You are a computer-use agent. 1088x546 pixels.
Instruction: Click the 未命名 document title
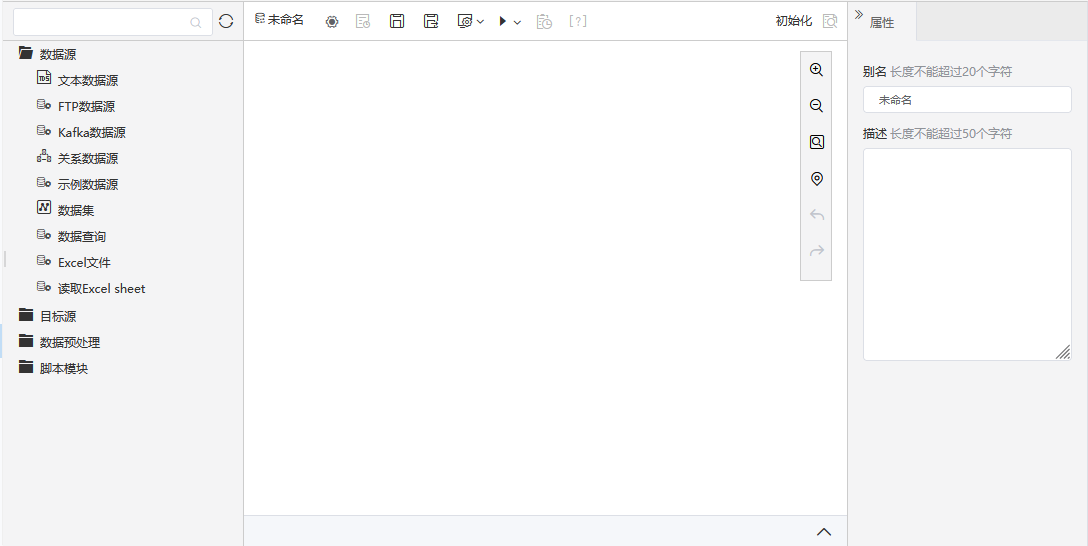point(286,20)
